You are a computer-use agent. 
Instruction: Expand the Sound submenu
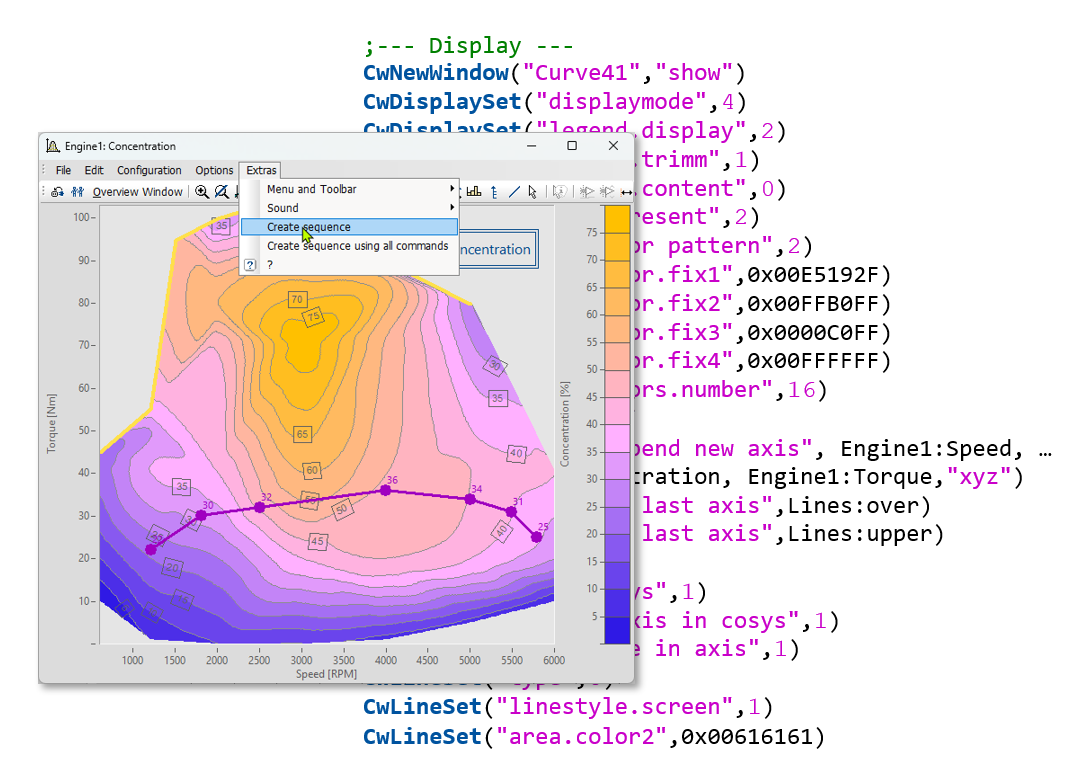[350, 208]
